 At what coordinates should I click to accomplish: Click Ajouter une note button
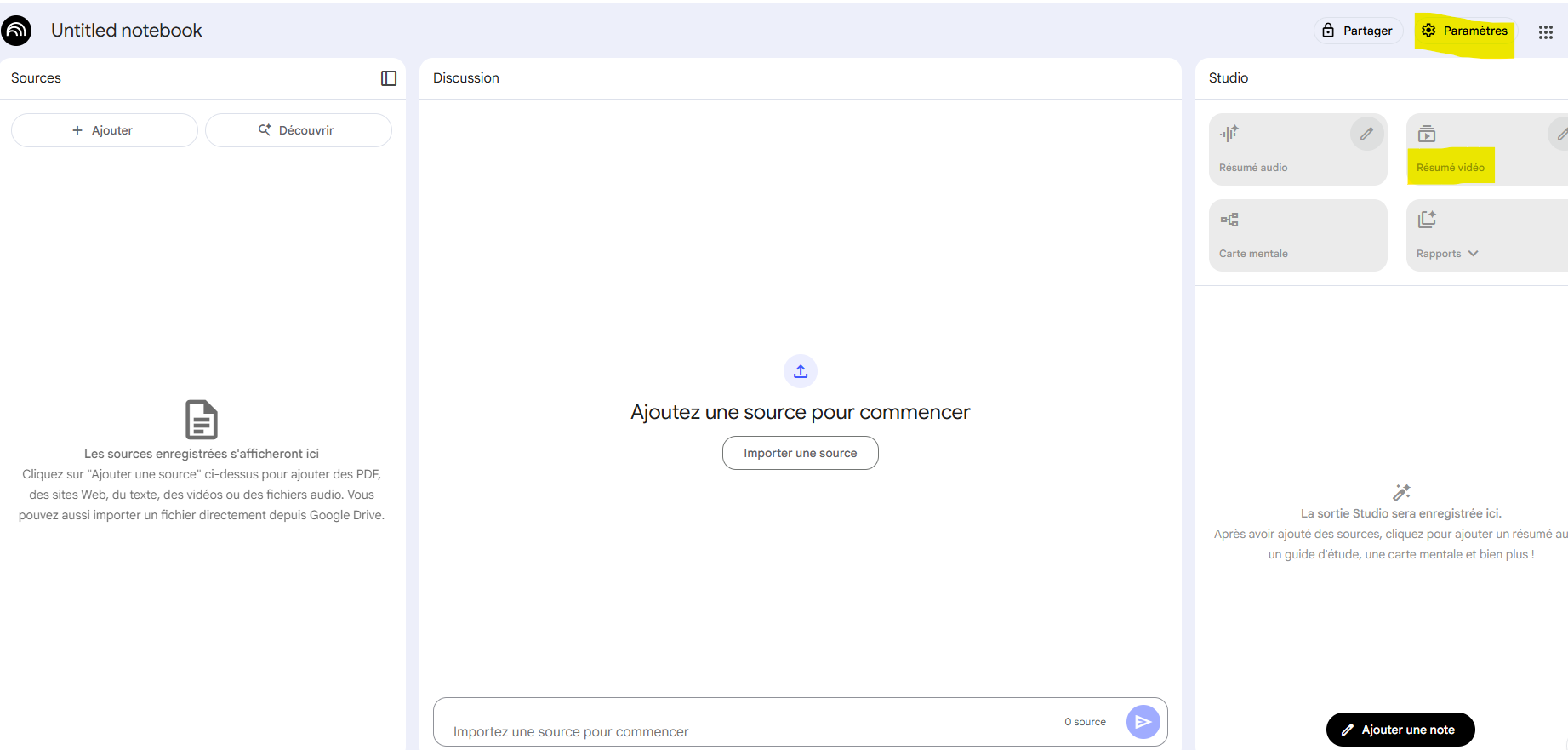[x=1400, y=730]
